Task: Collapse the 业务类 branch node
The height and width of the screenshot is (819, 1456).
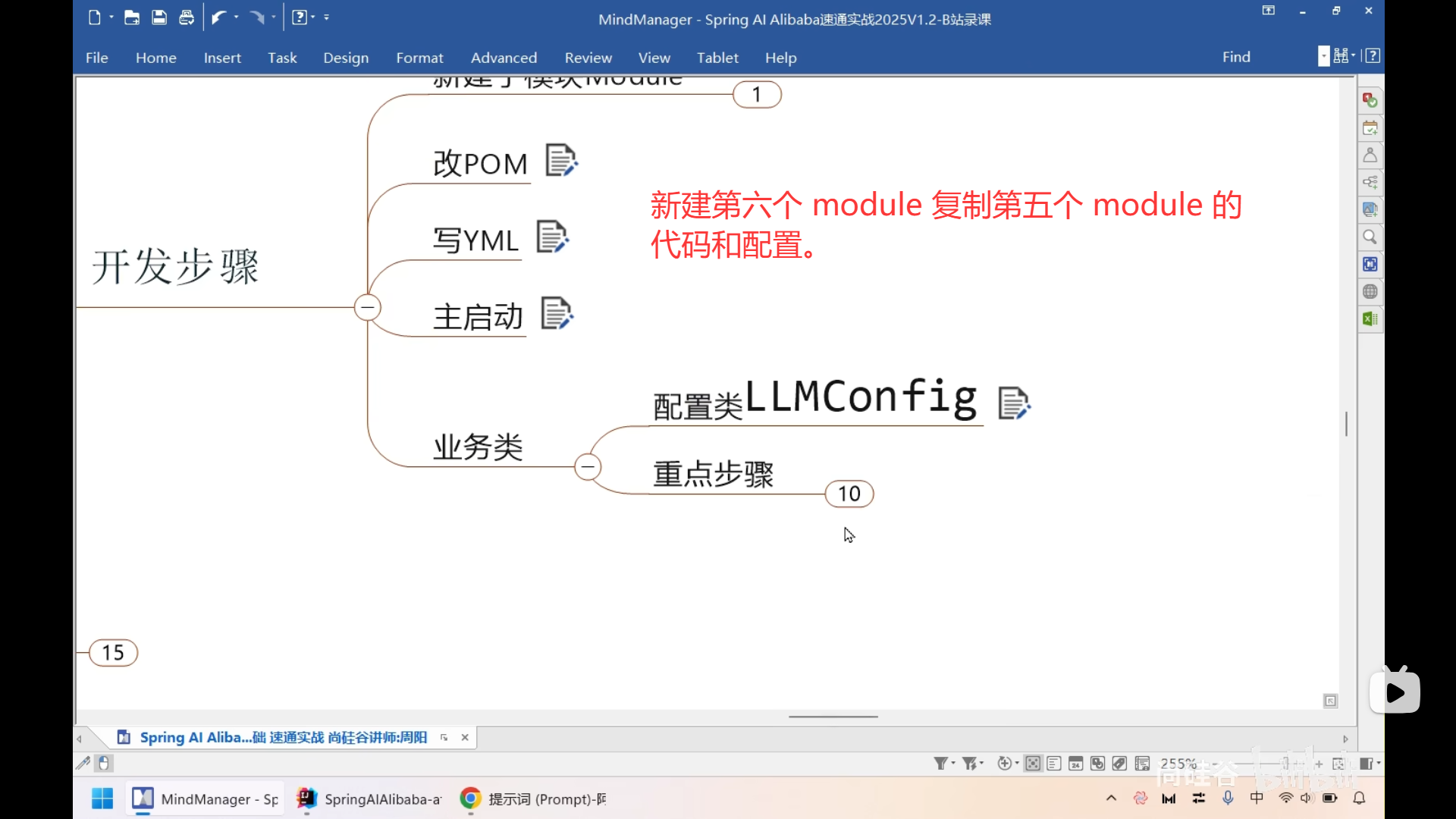Action: pos(588,466)
